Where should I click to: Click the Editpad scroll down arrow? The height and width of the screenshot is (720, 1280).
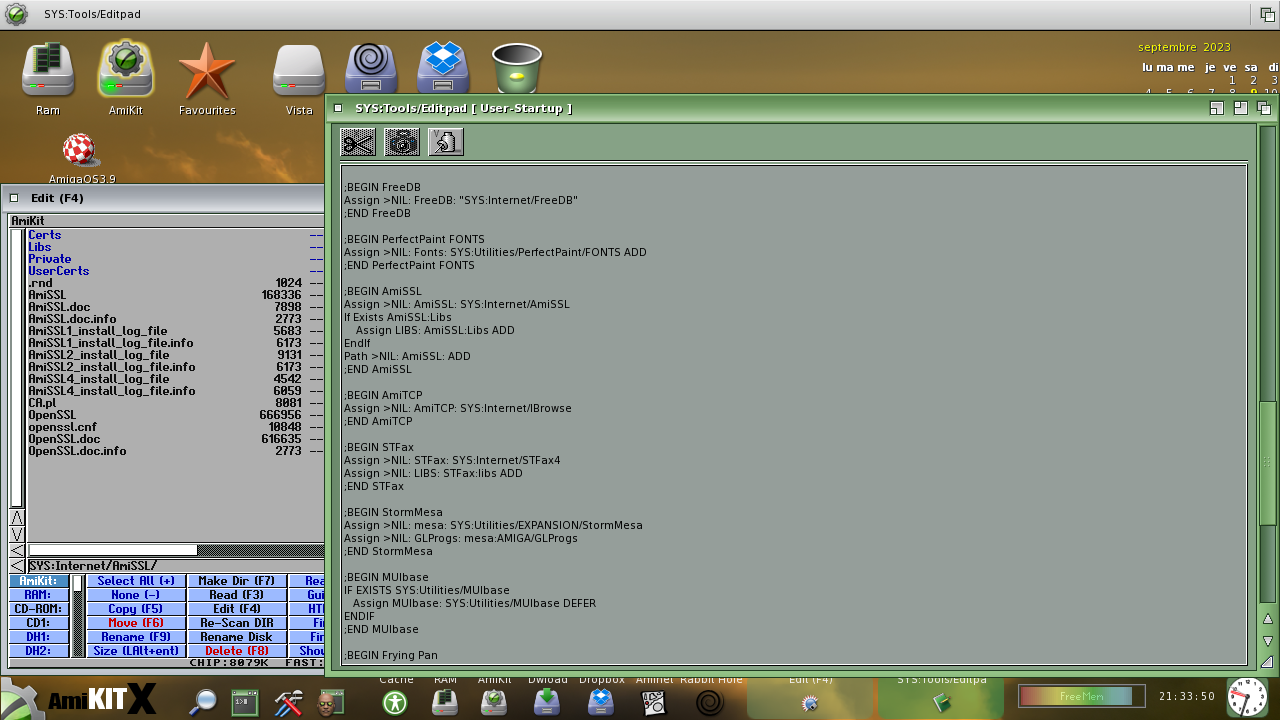[1268, 640]
